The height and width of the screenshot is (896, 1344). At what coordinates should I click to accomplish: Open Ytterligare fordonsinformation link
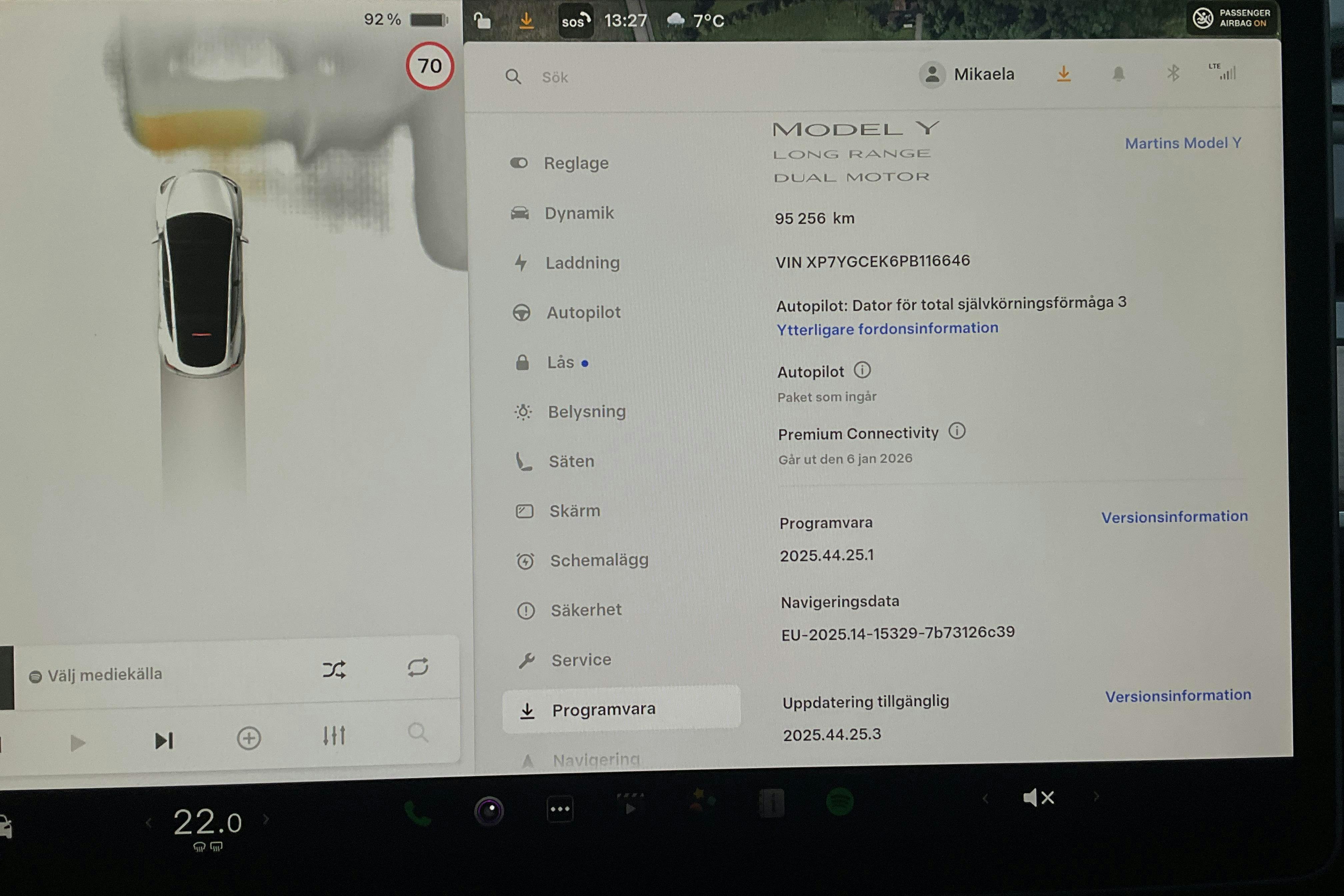pyautogui.click(x=887, y=329)
